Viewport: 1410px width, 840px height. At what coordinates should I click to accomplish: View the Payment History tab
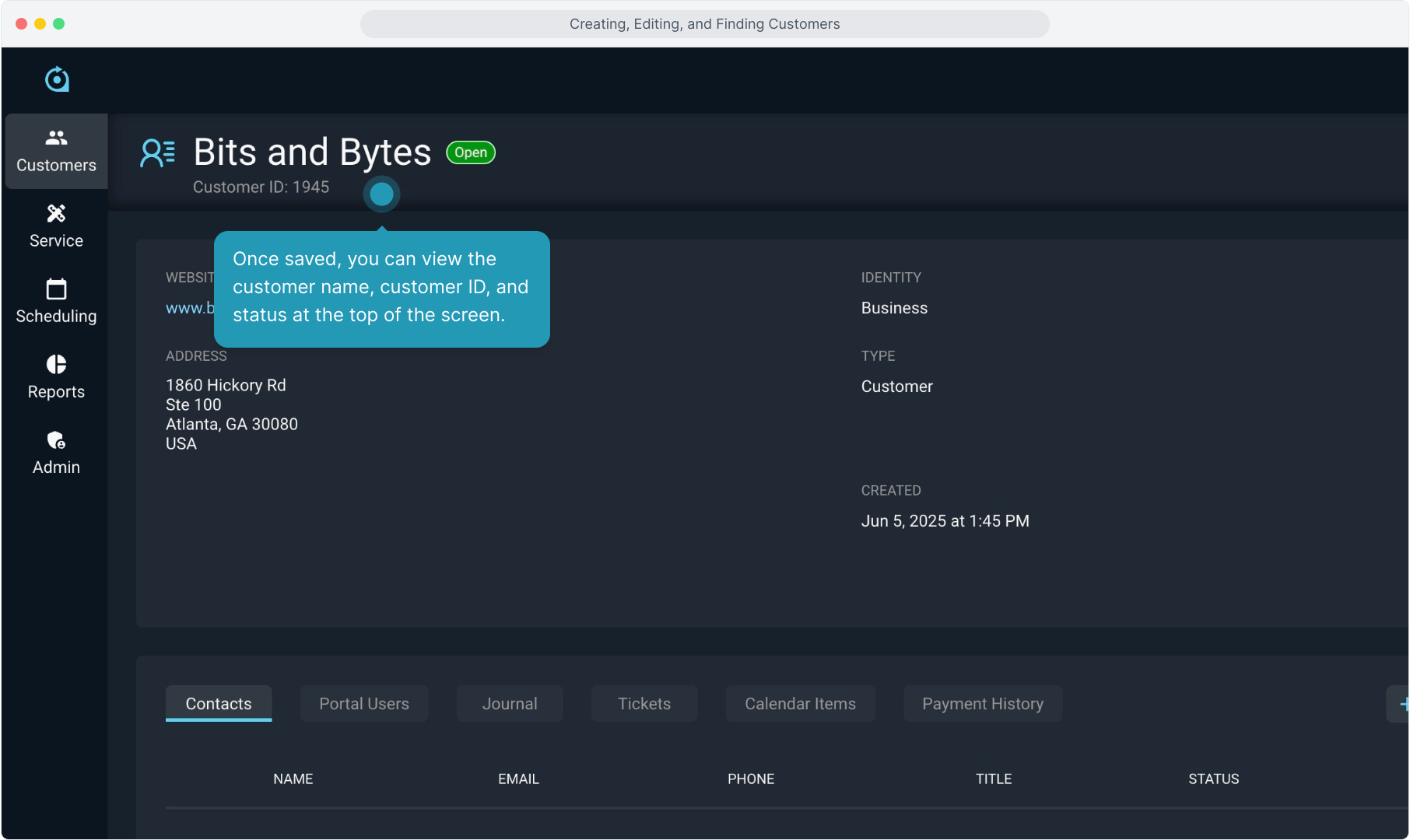(982, 704)
